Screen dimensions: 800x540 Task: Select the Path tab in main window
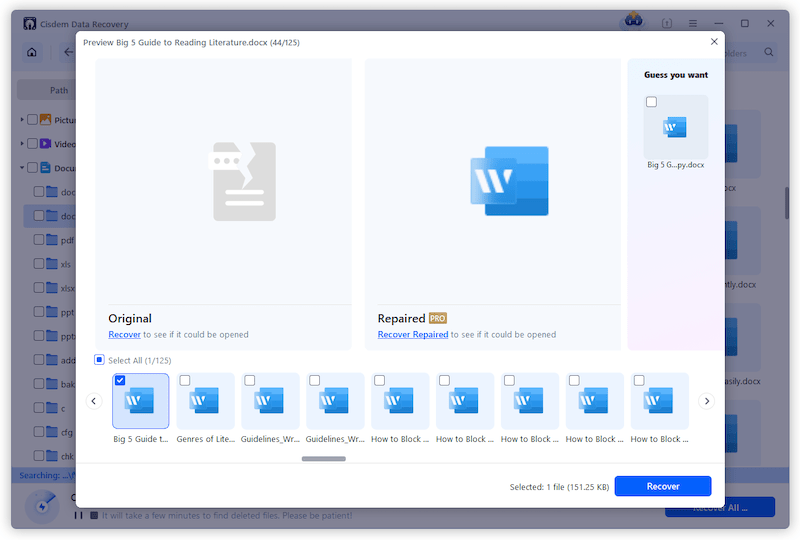(59, 90)
